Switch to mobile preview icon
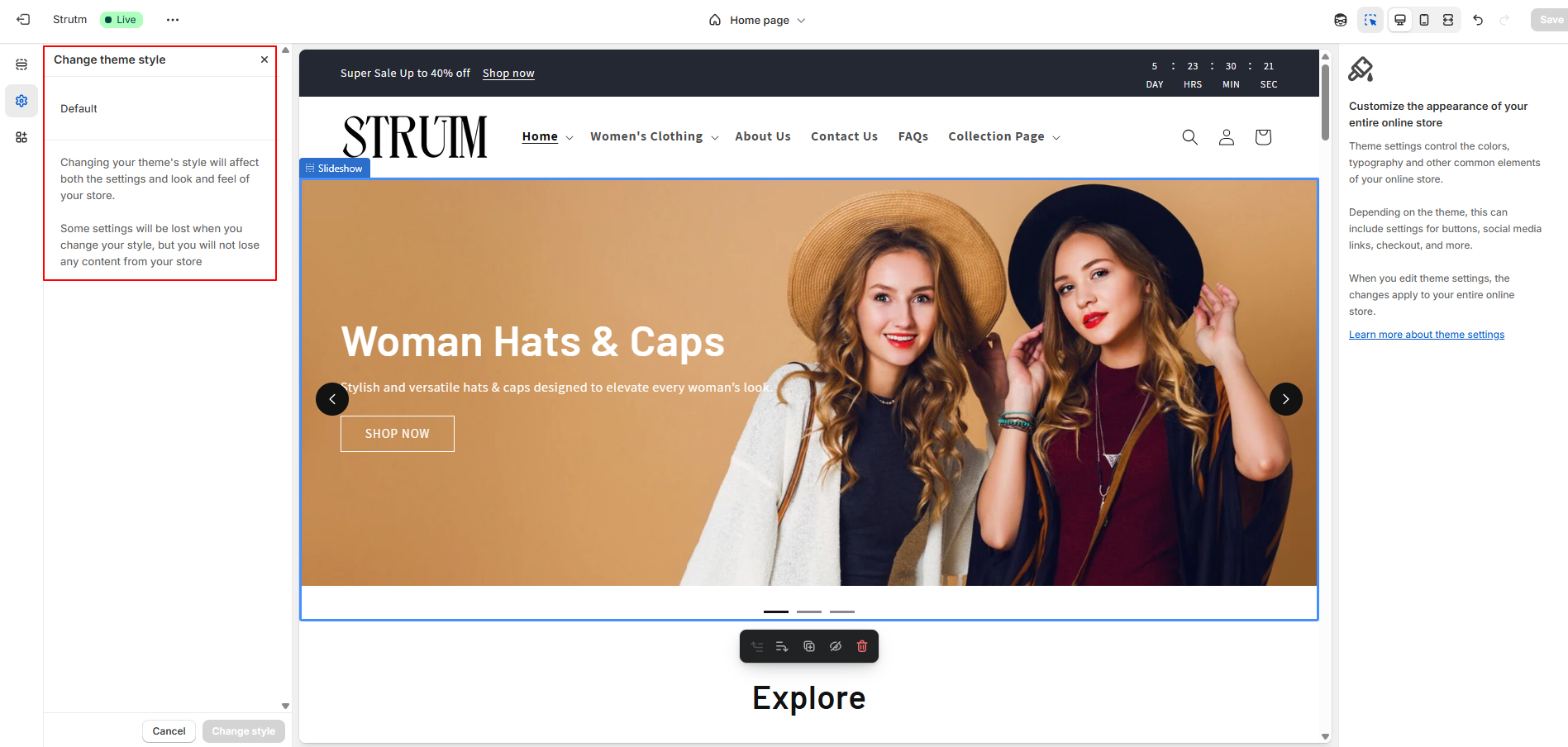The height and width of the screenshot is (747, 1568). tap(1424, 20)
